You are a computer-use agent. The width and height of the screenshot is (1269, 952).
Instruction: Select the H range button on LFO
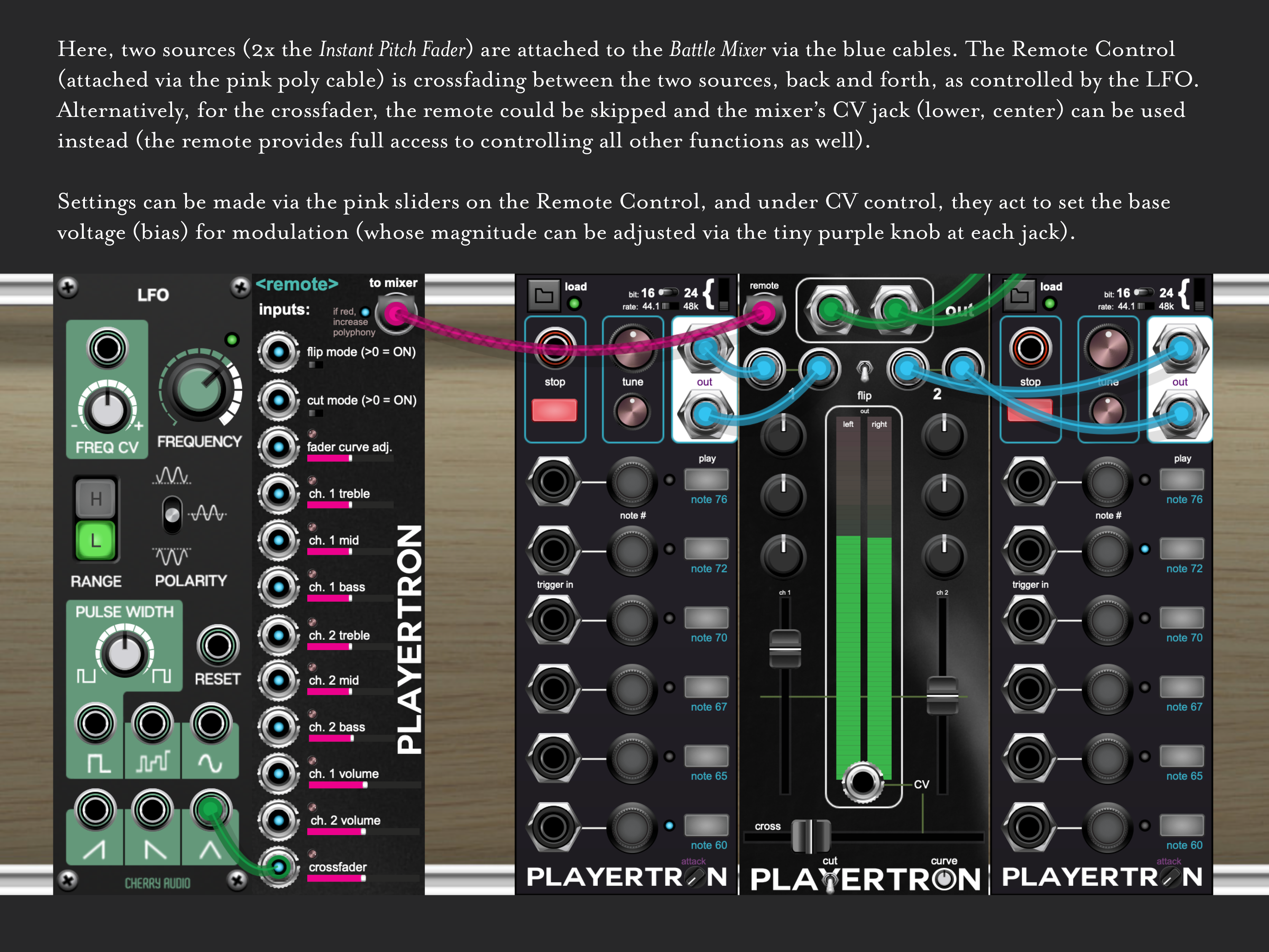(96, 499)
